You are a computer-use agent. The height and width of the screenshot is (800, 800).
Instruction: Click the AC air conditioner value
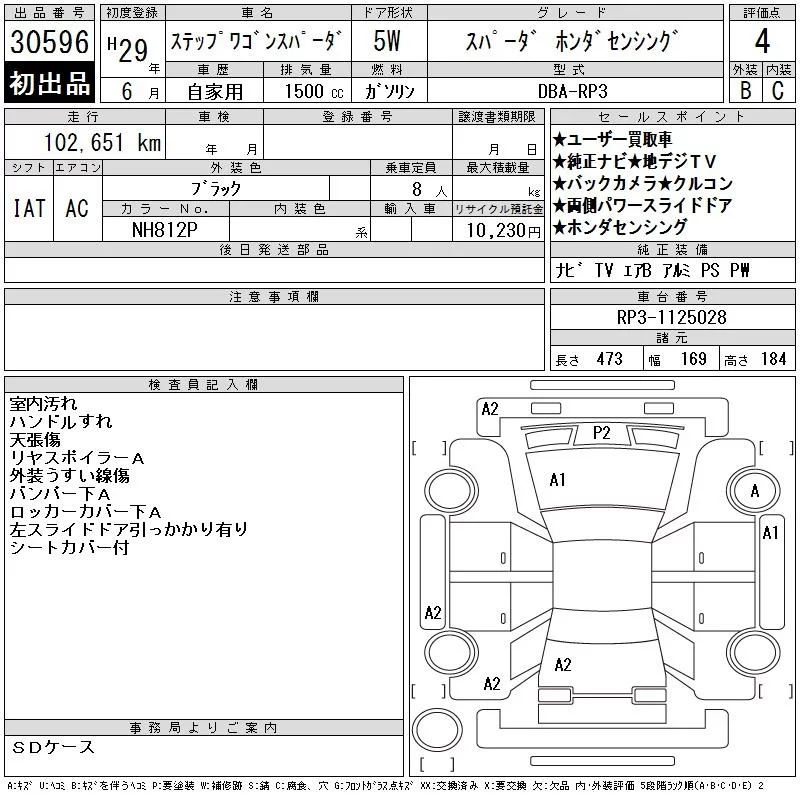(x=77, y=209)
